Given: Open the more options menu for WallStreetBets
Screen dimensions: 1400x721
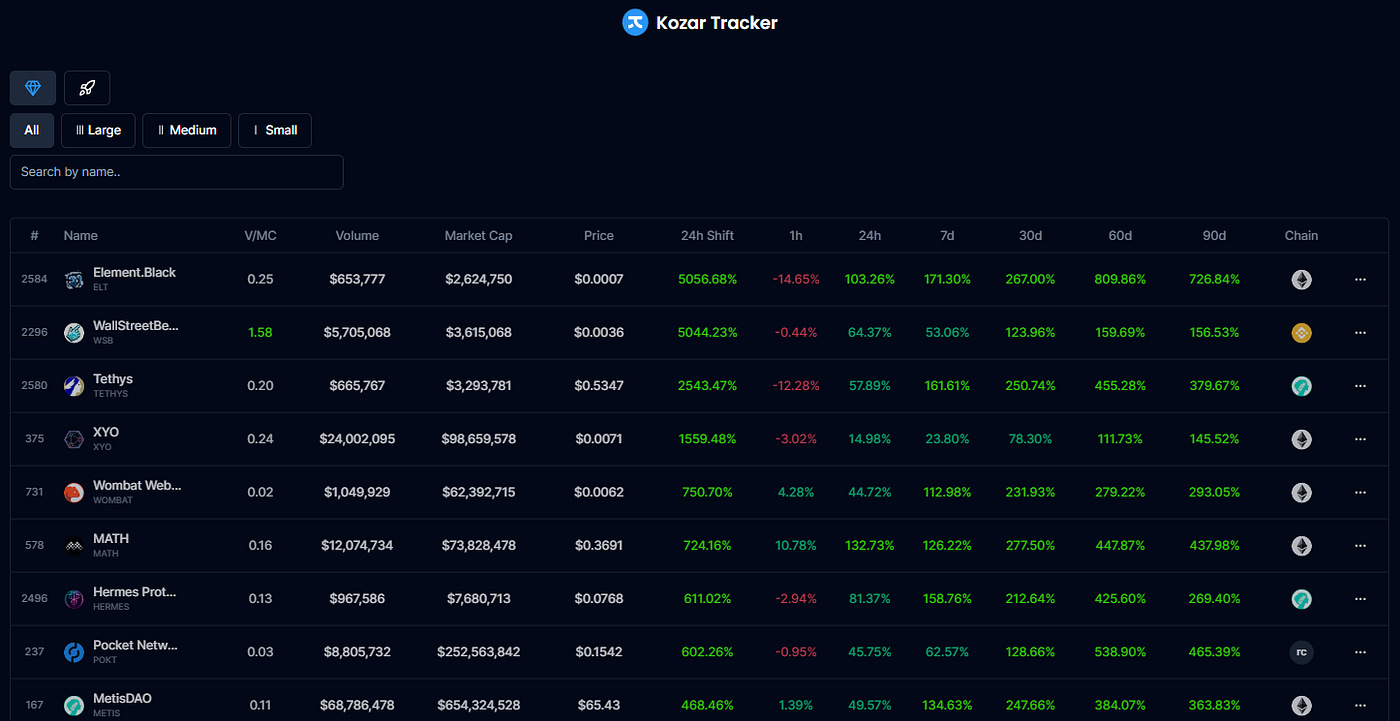Looking at the screenshot, I should (1360, 333).
